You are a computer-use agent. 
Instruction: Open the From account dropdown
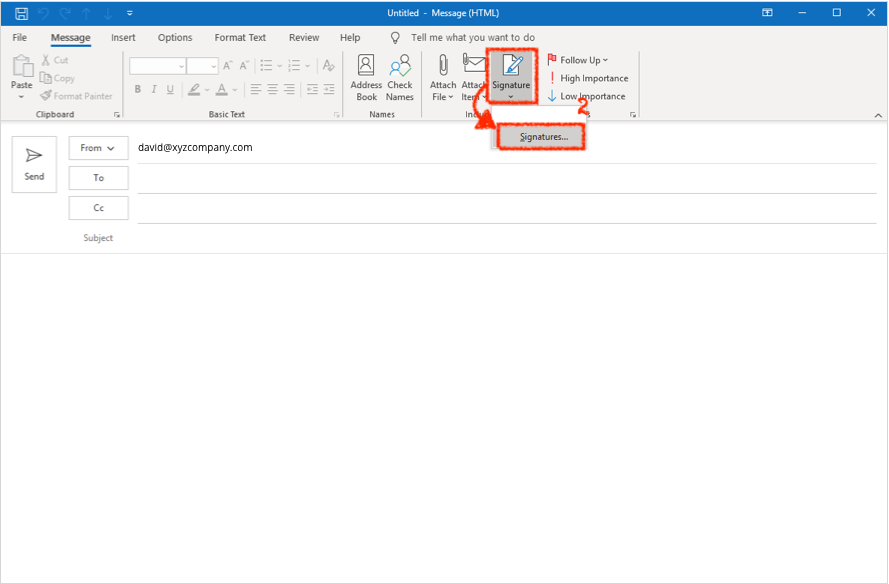(x=98, y=148)
